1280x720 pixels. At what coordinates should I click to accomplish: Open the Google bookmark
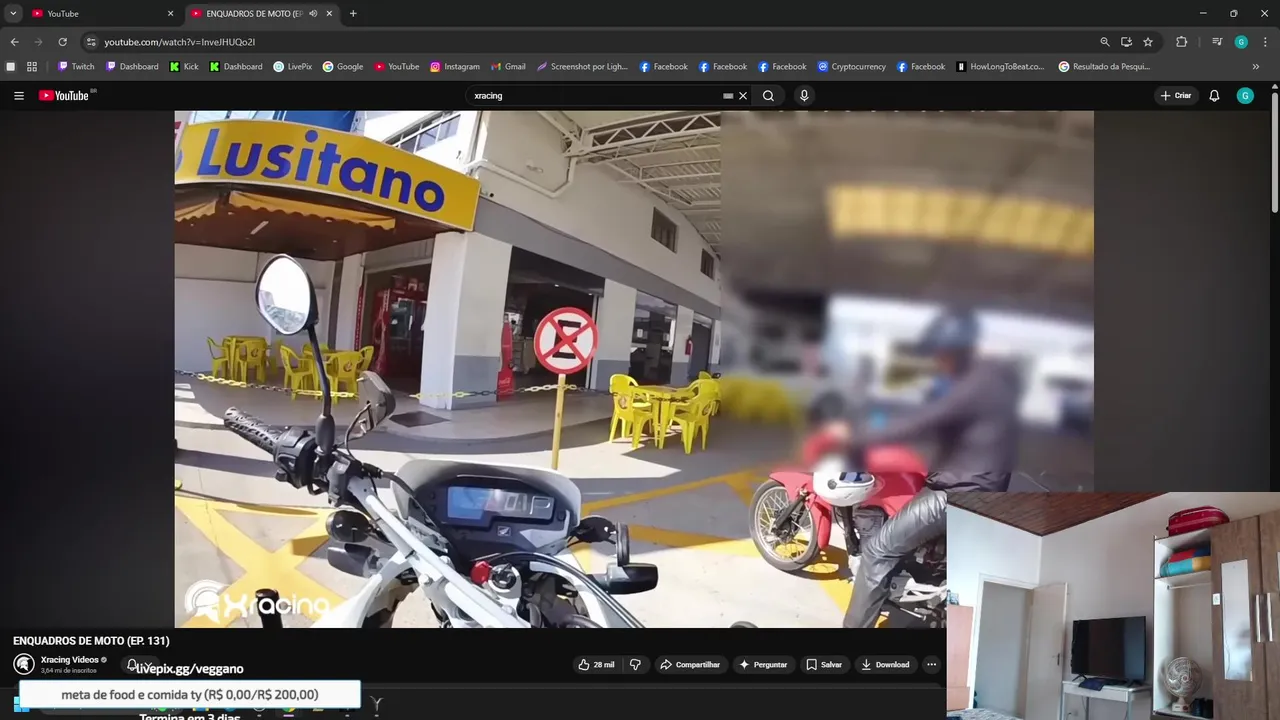tap(343, 67)
